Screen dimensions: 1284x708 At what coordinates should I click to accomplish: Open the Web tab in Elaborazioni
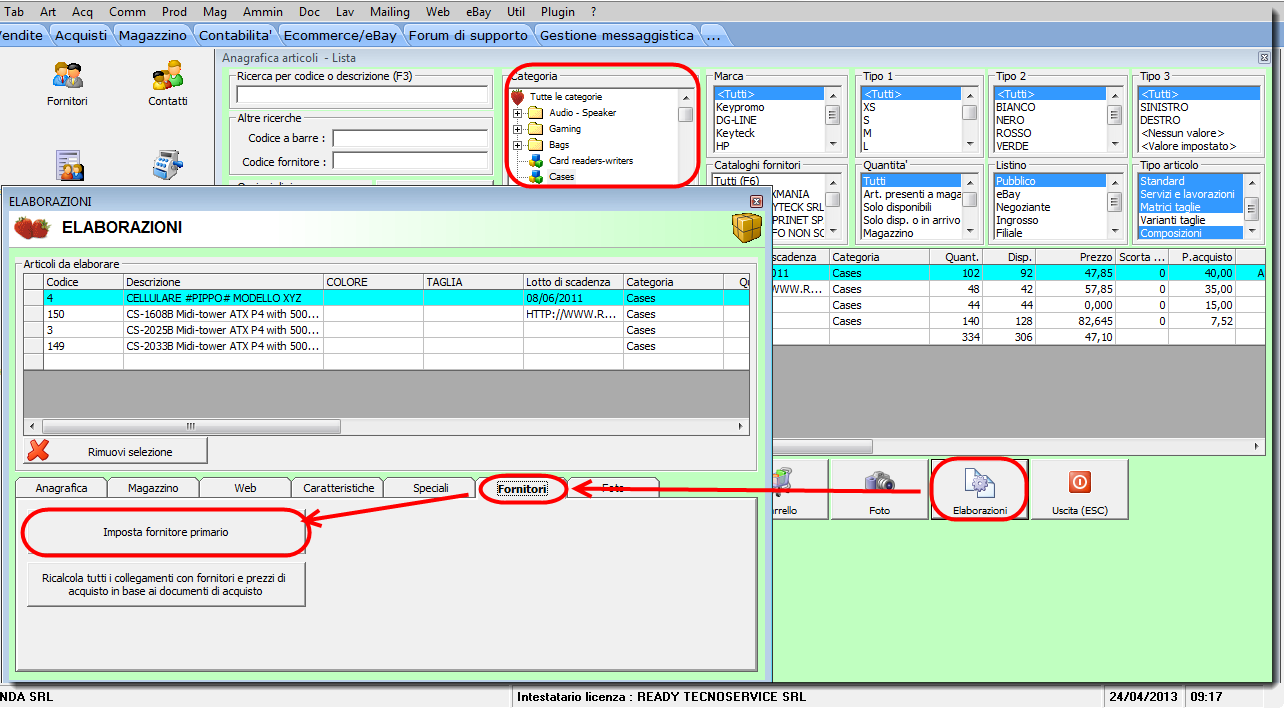point(245,488)
